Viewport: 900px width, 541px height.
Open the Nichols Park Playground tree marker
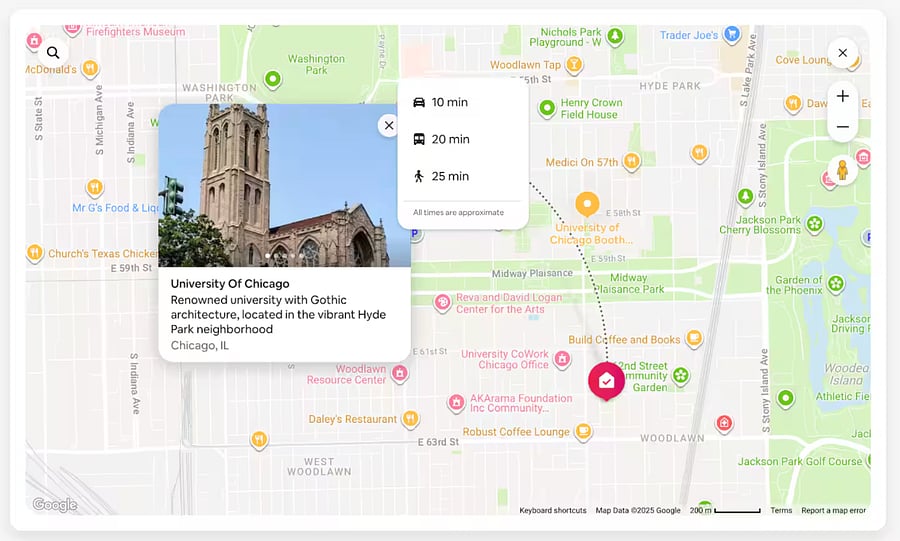pyautogui.click(x=615, y=36)
